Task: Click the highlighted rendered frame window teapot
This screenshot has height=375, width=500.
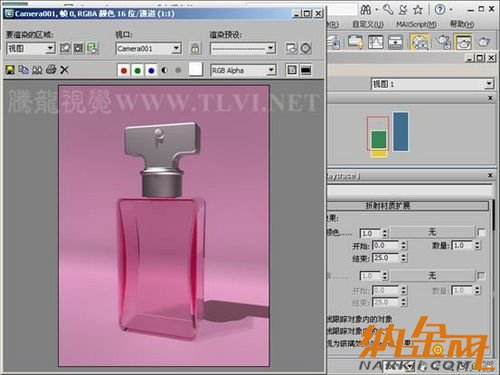Action: pyautogui.click(x=464, y=42)
